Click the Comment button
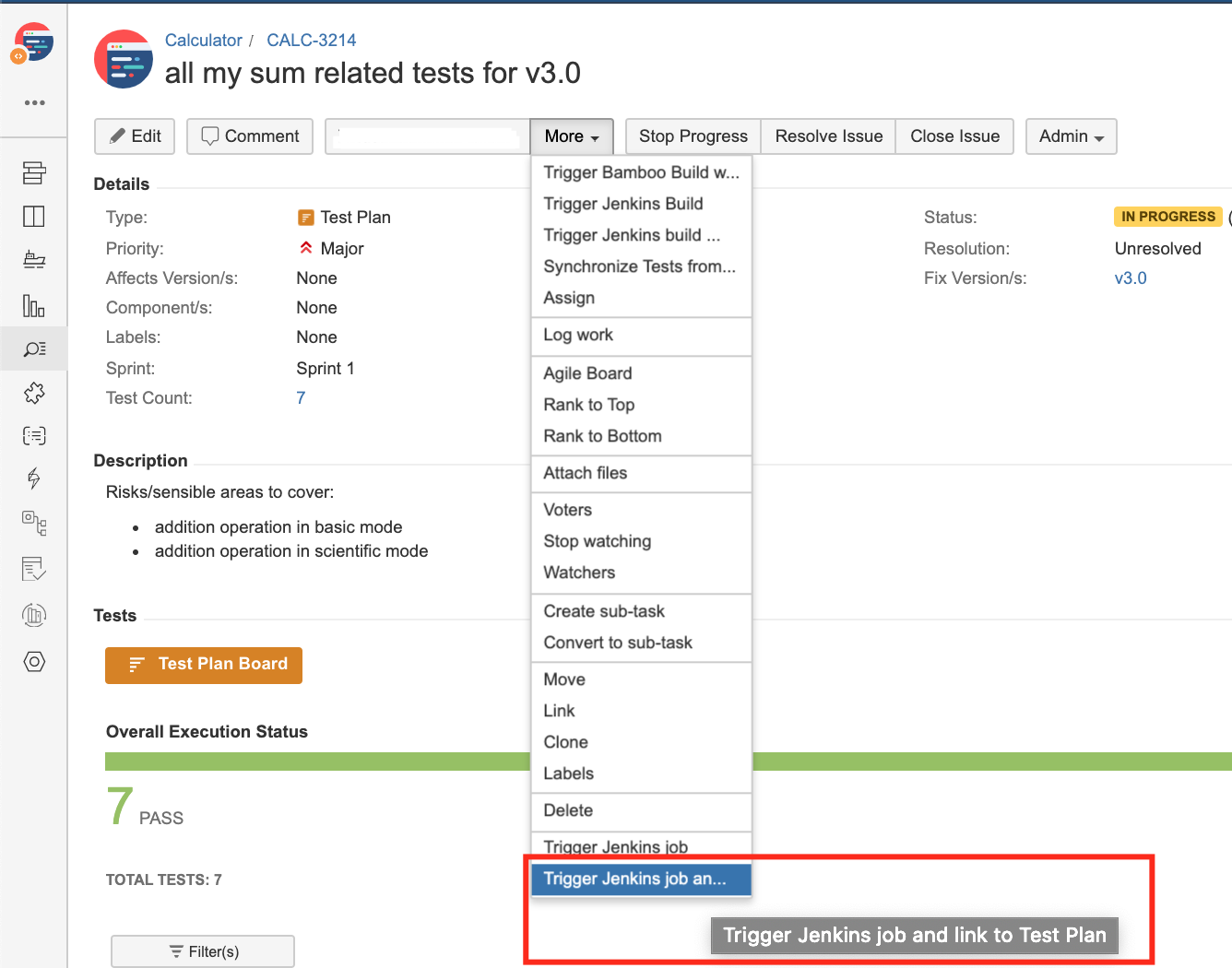This screenshot has width=1232, height=968. [x=250, y=136]
